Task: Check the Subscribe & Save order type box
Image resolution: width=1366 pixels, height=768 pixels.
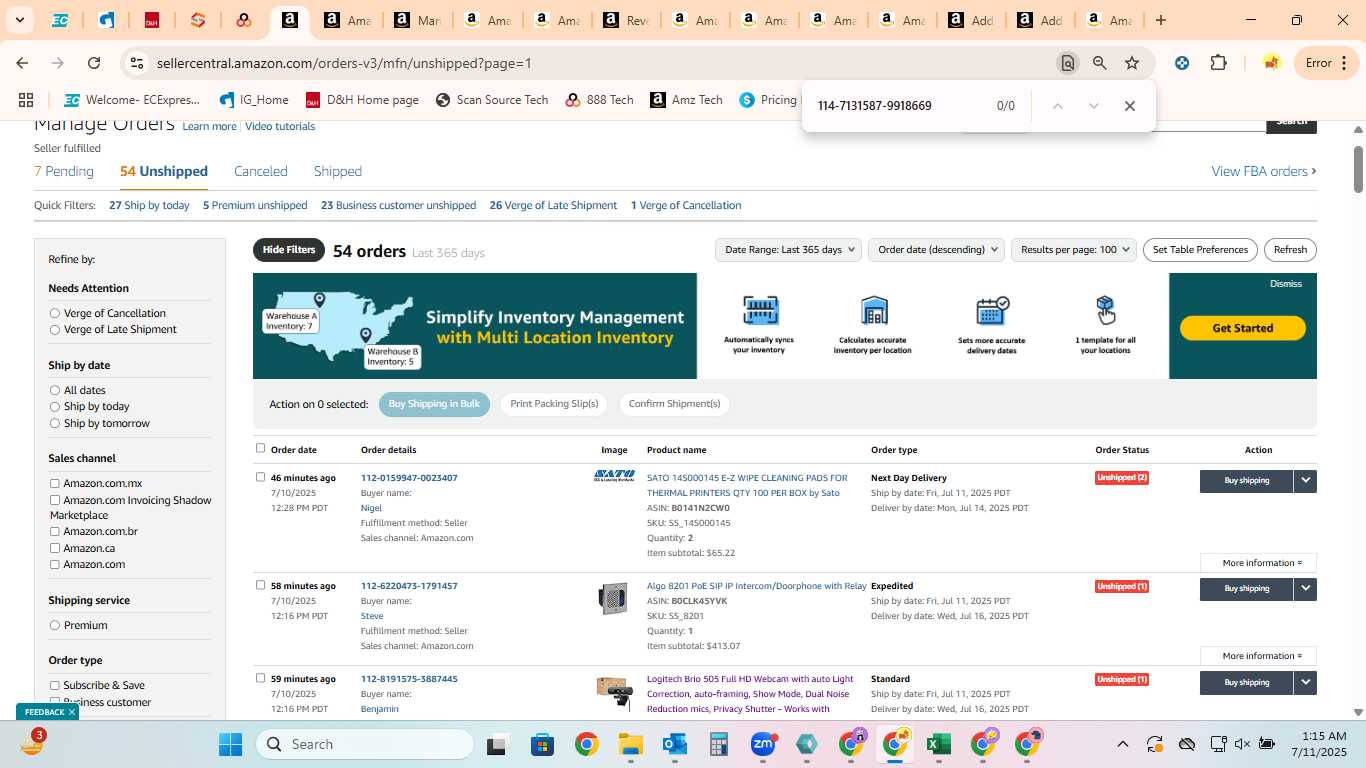Action: click(x=55, y=685)
